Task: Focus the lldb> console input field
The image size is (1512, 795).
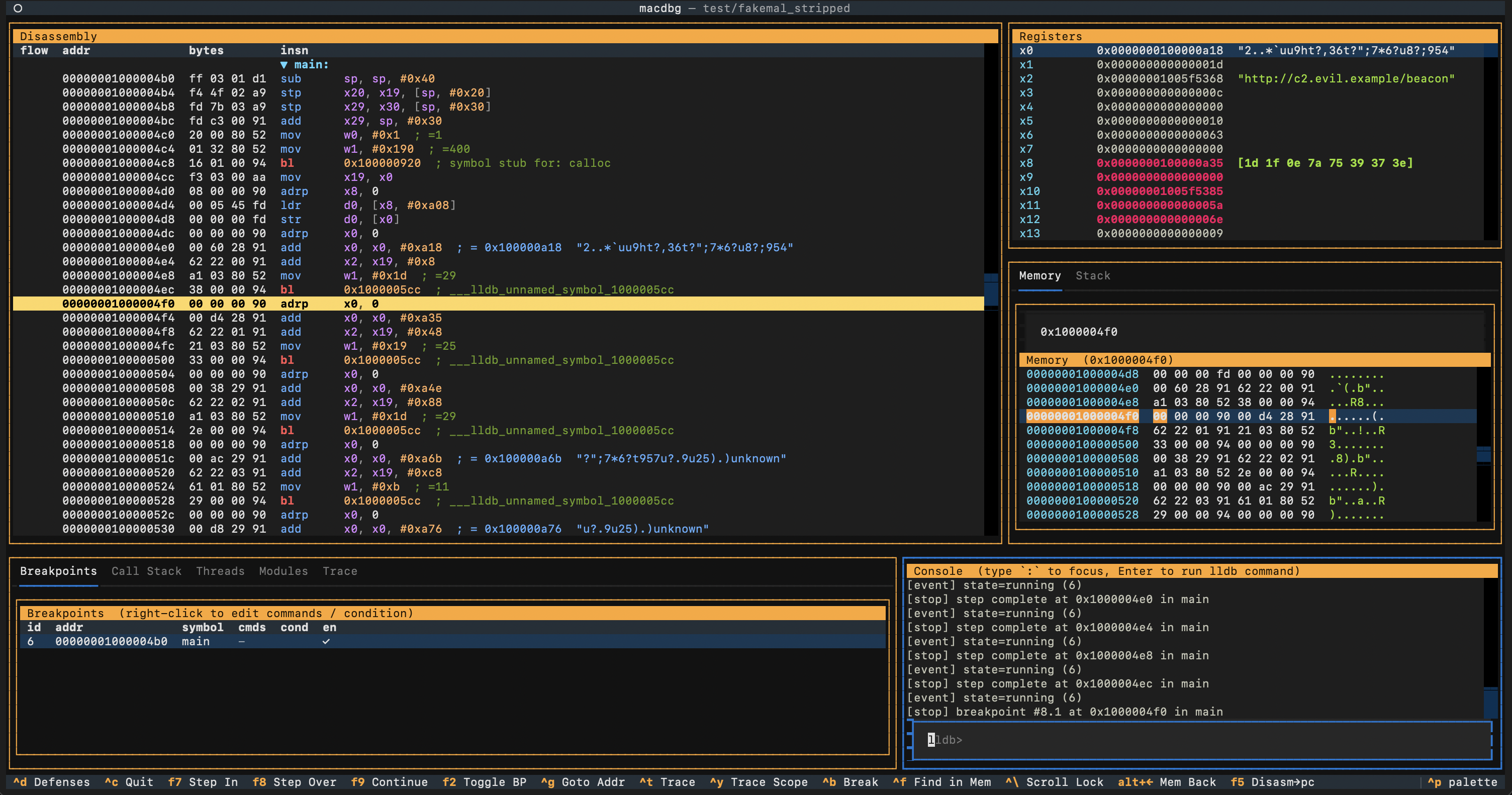Action: [x=1202, y=740]
